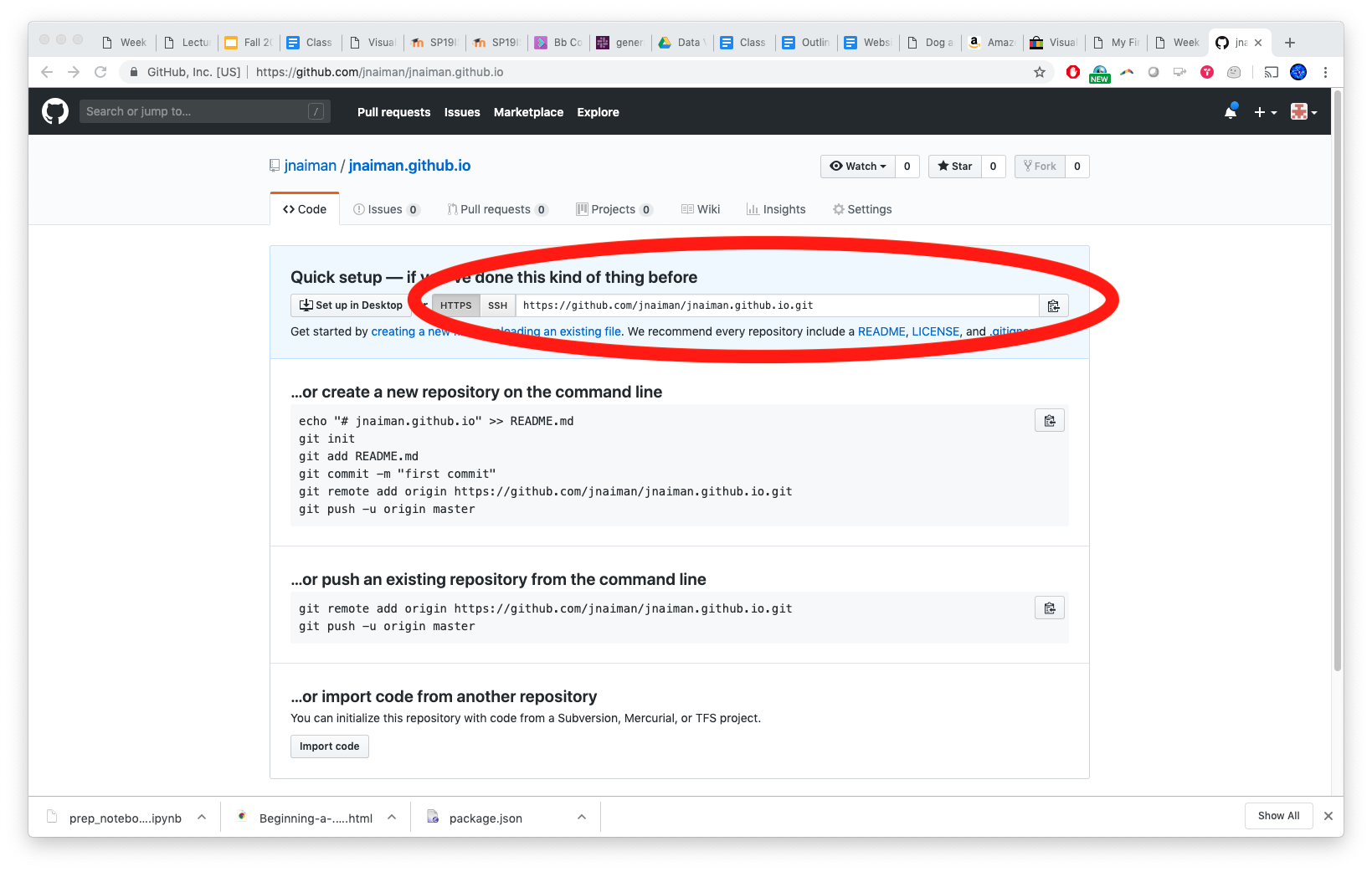1372x872 pixels.
Task: Click the browser forward arrow
Action: (x=74, y=72)
